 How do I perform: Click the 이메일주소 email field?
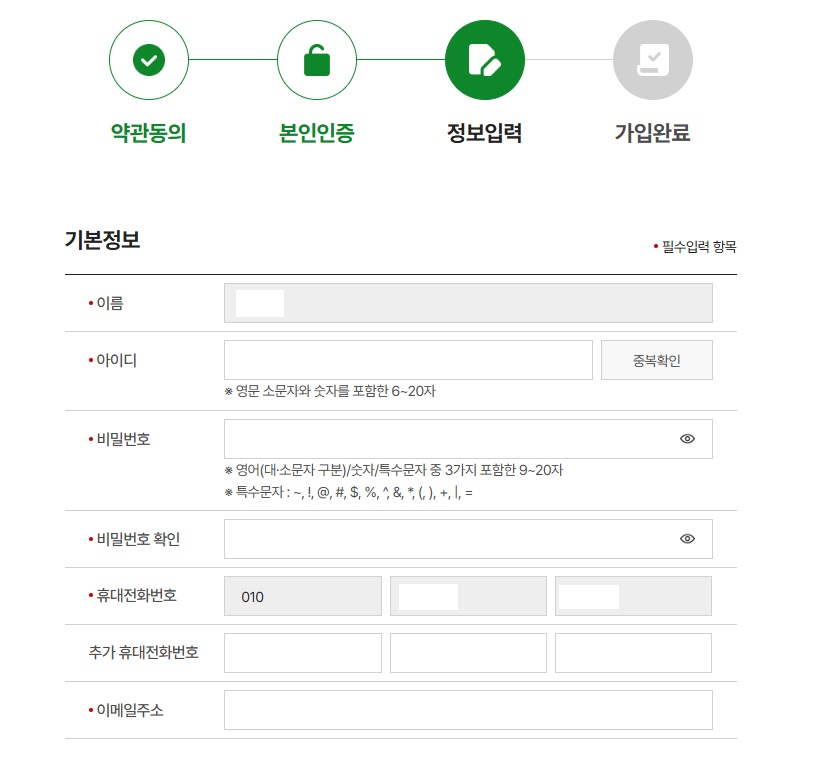click(x=468, y=709)
